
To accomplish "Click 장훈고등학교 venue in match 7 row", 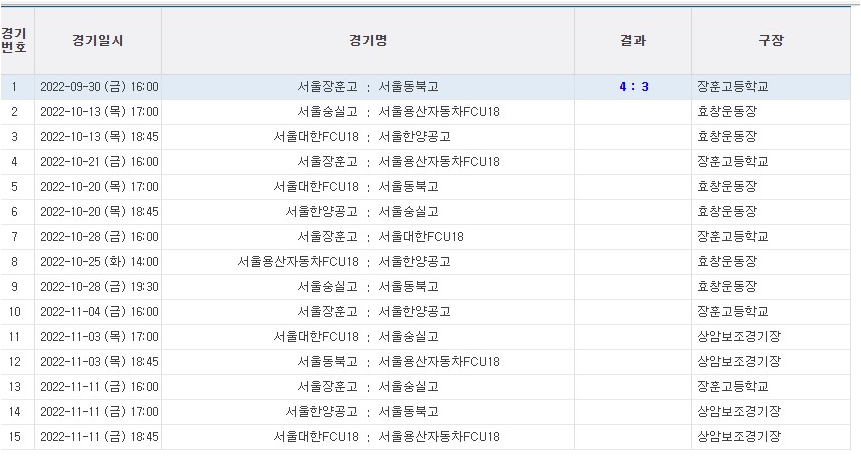I will pos(733,237).
